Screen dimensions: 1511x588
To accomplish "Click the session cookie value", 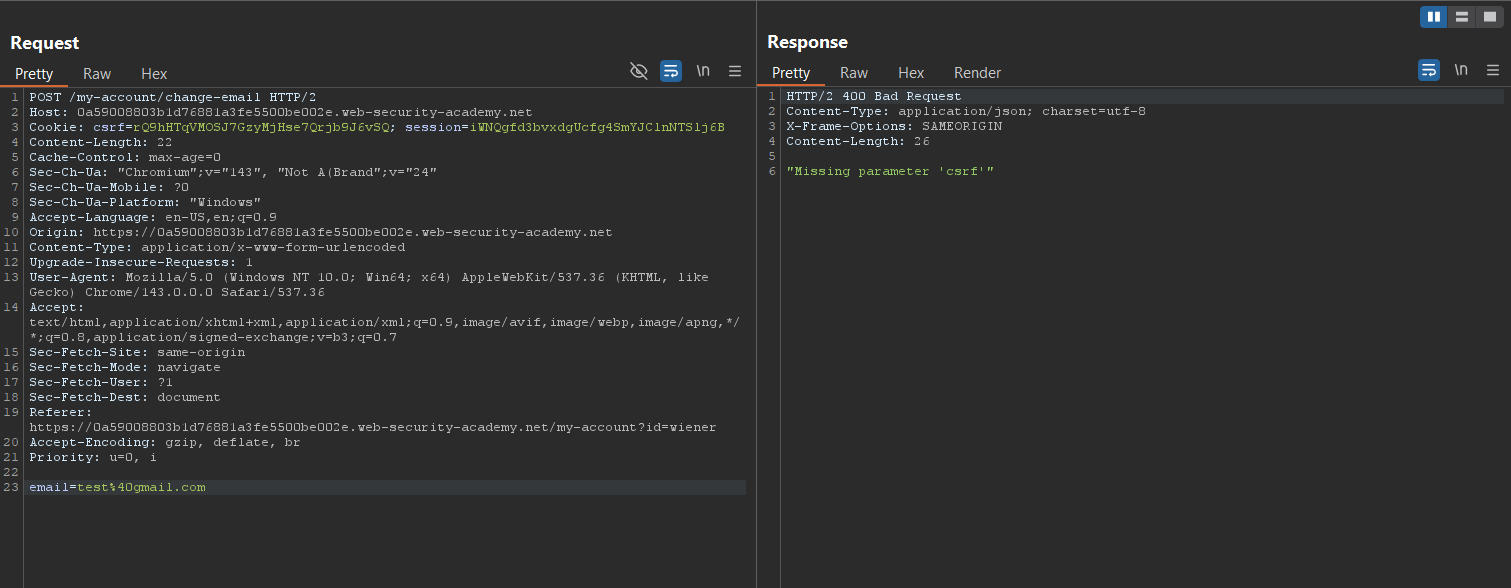I will [x=597, y=127].
